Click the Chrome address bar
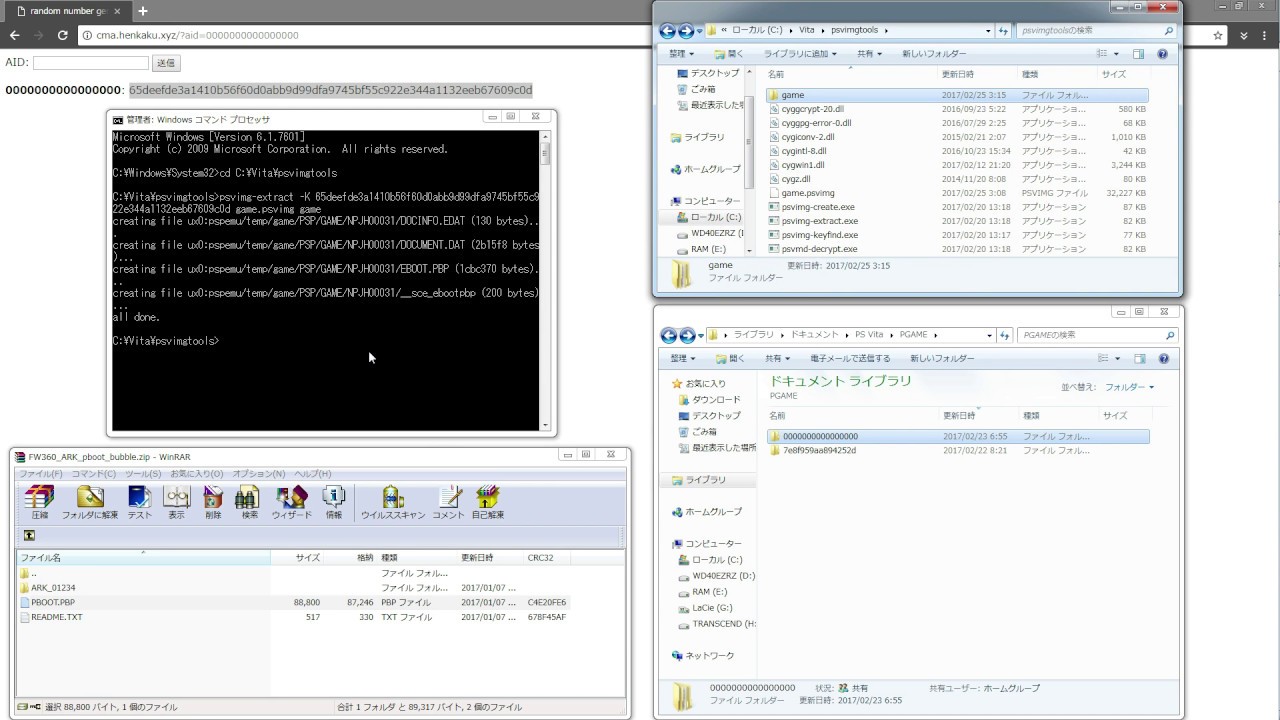 pyautogui.click(x=640, y=35)
